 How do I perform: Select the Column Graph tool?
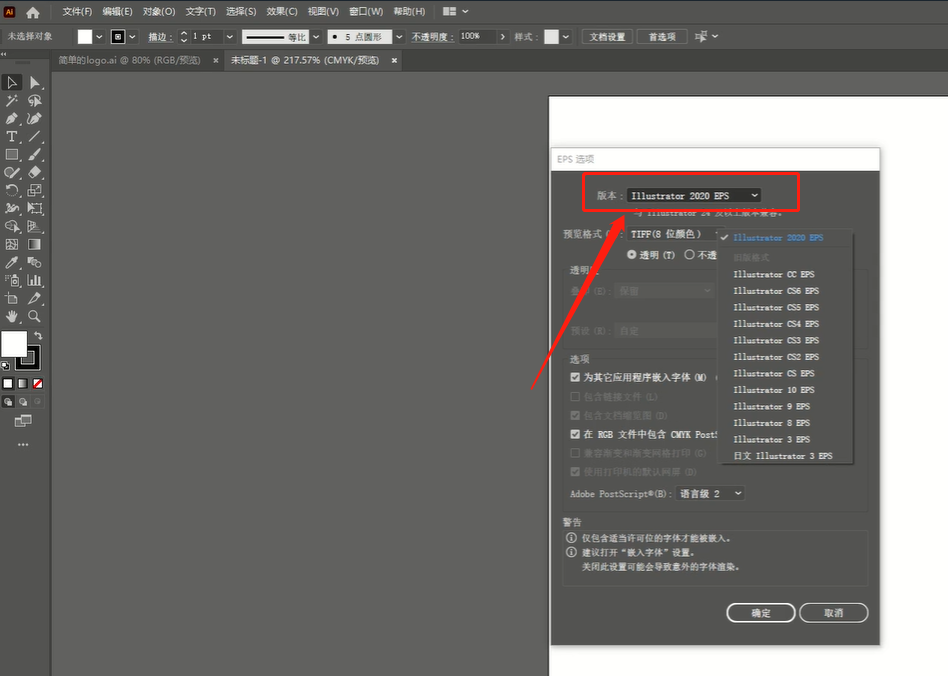[x=34, y=281]
